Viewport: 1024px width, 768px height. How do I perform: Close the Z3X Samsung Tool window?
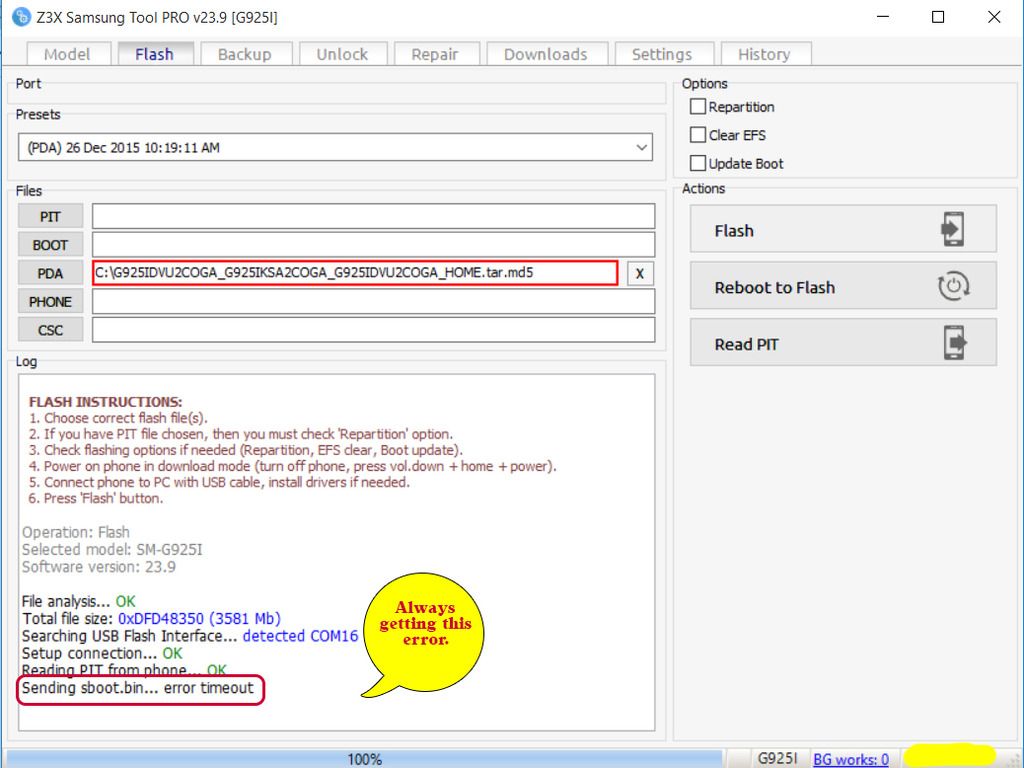(994, 17)
